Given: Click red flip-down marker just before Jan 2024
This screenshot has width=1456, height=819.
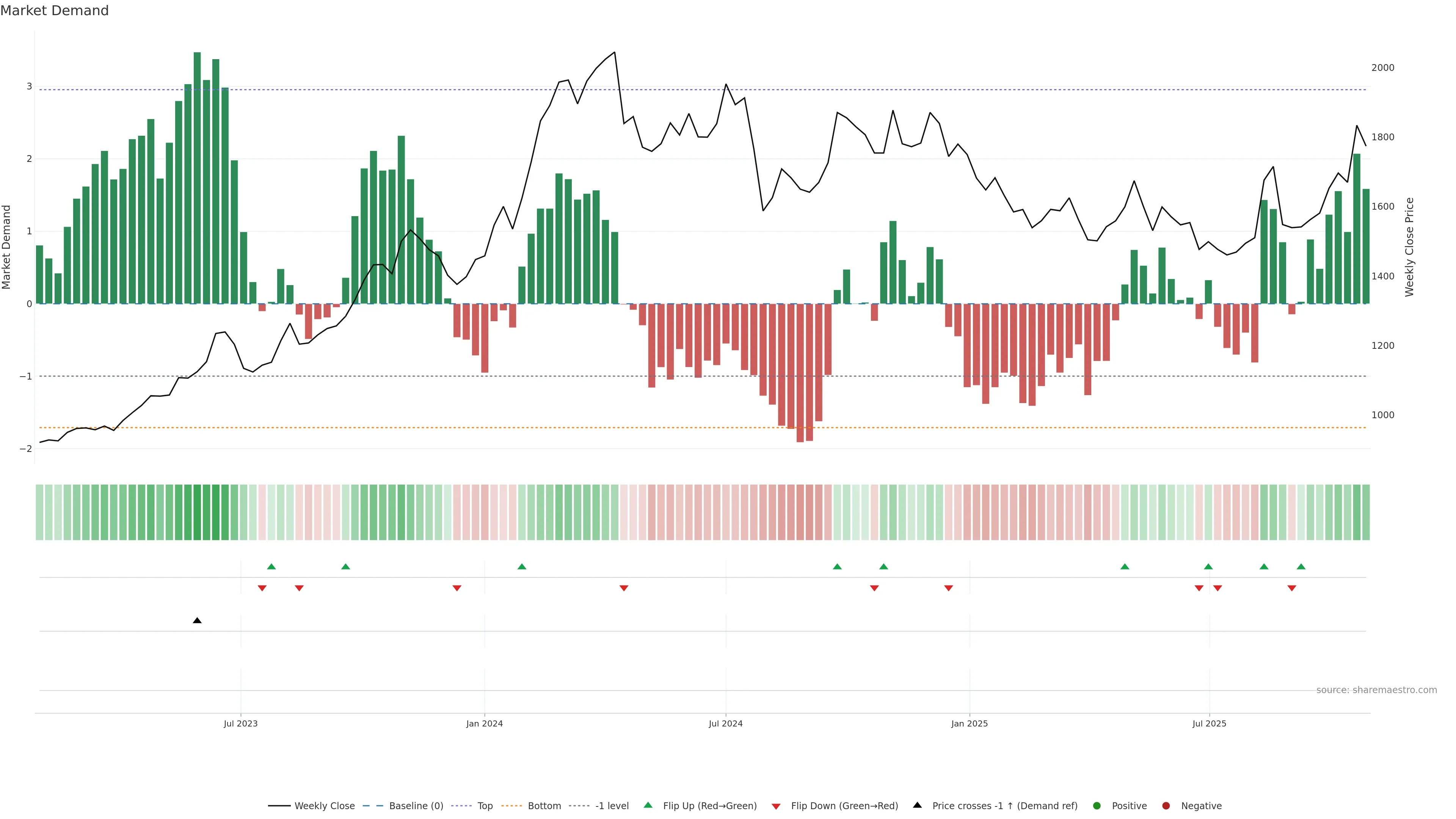Looking at the screenshot, I should [x=457, y=588].
